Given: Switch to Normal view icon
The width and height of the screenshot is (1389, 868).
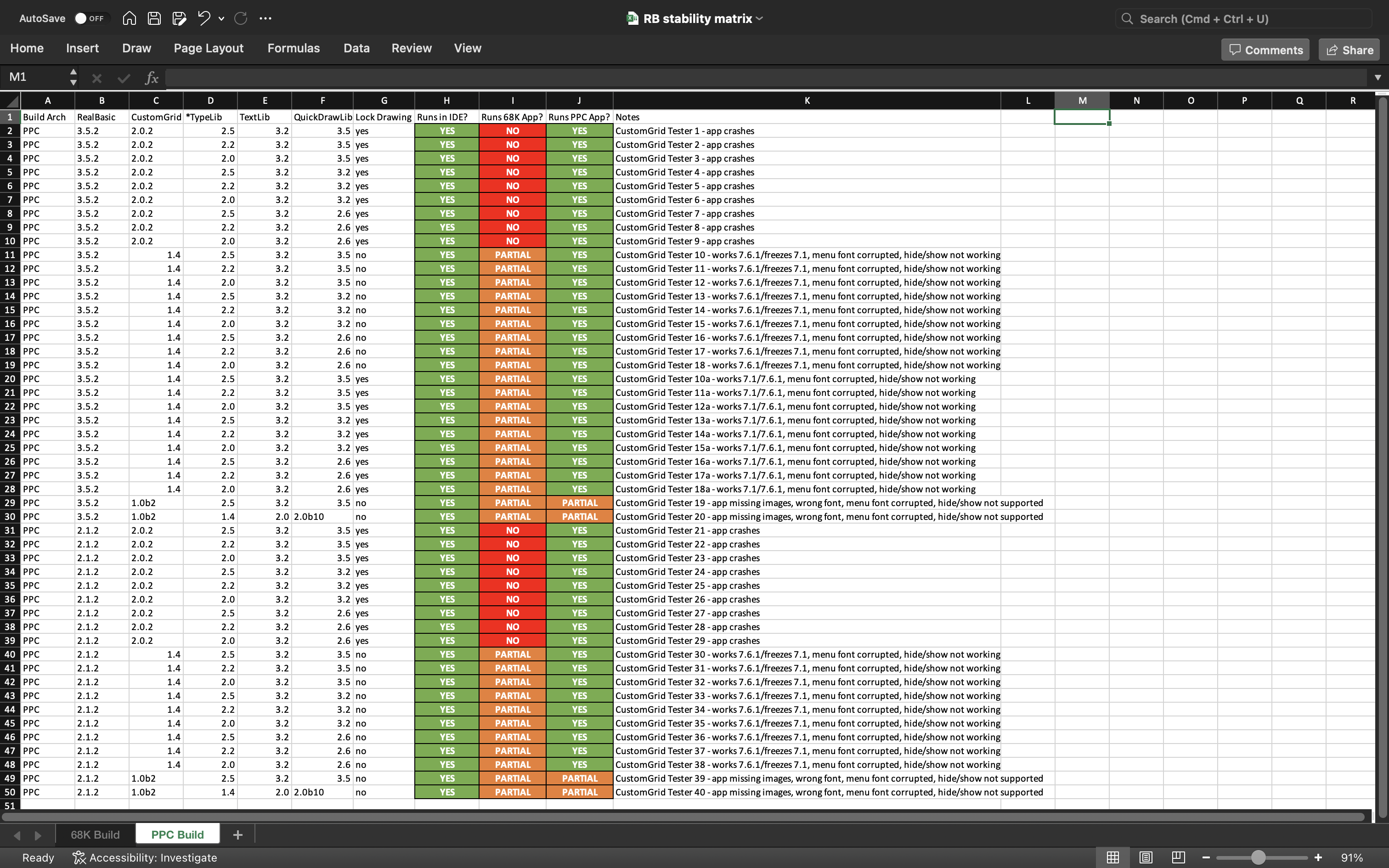Looking at the screenshot, I should (x=1113, y=858).
